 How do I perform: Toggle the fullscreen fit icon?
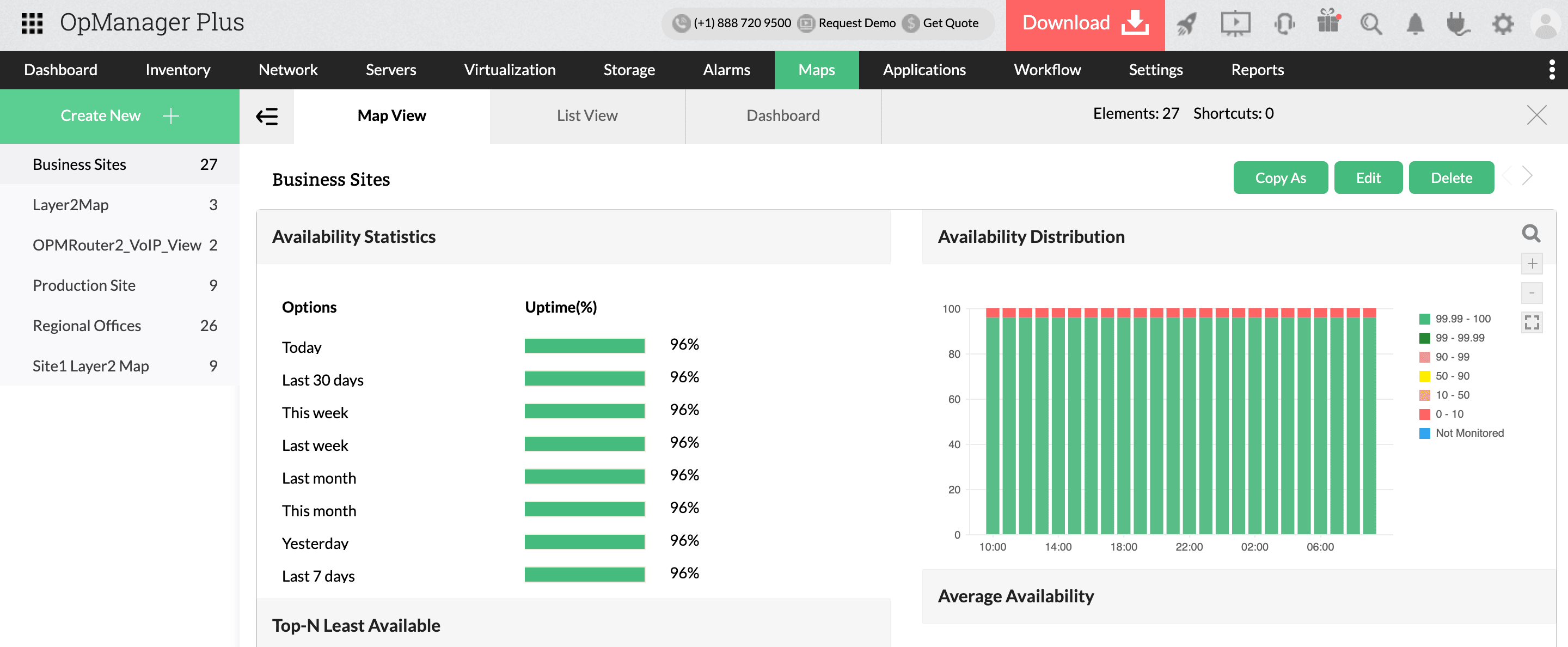[x=1532, y=322]
